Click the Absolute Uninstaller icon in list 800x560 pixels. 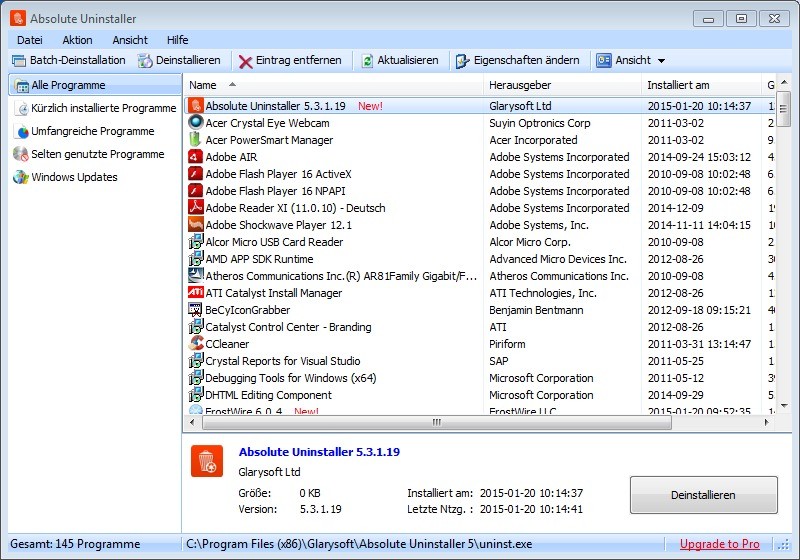point(195,106)
